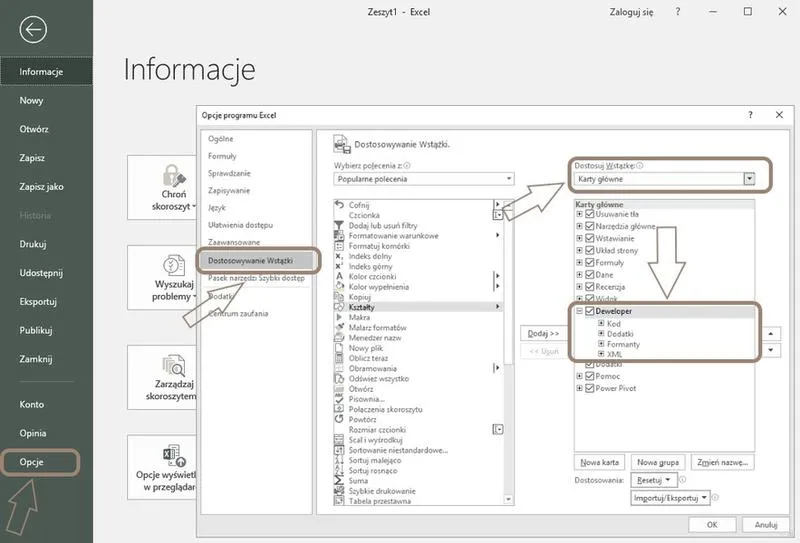Uncheck the Usuwanie tła checkbox
Viewport: 800px width, 543px height.
point(590,214)
